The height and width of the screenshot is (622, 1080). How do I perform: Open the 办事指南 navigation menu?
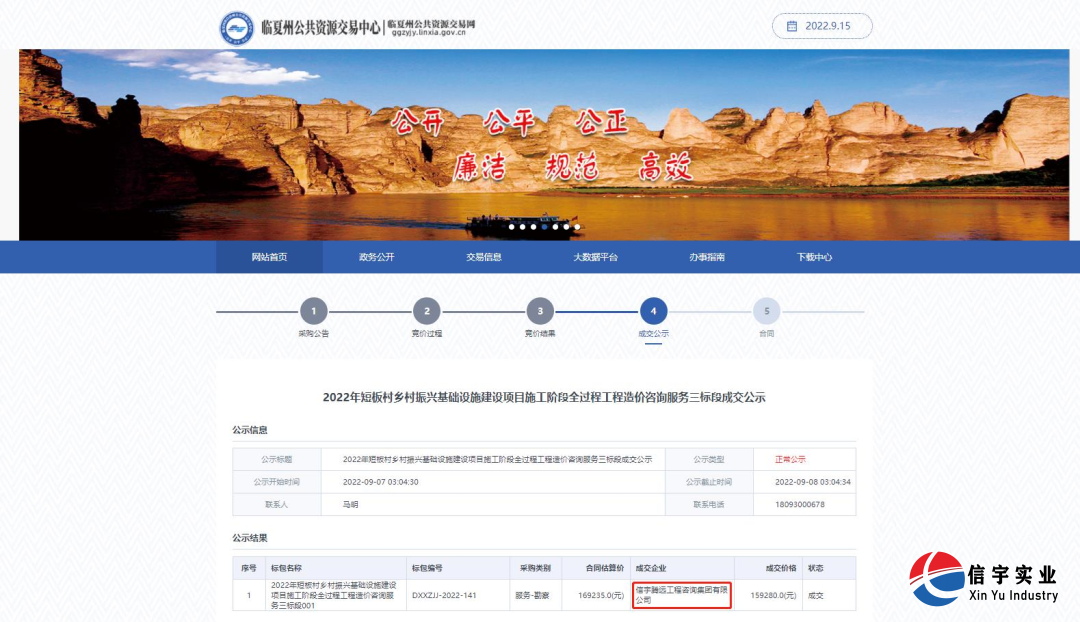705,257
